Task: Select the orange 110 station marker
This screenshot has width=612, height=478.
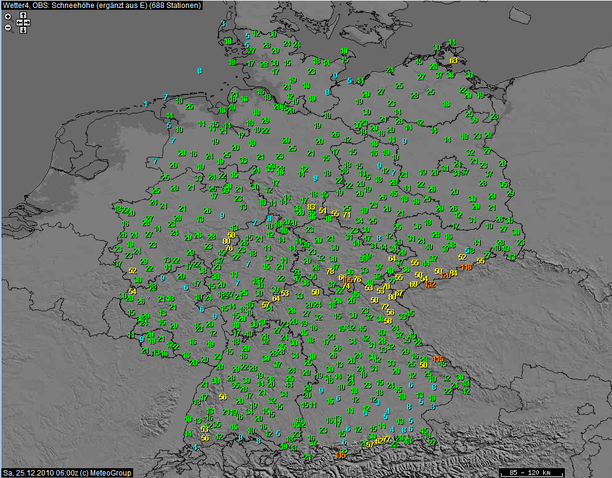Action: point(437,359)
